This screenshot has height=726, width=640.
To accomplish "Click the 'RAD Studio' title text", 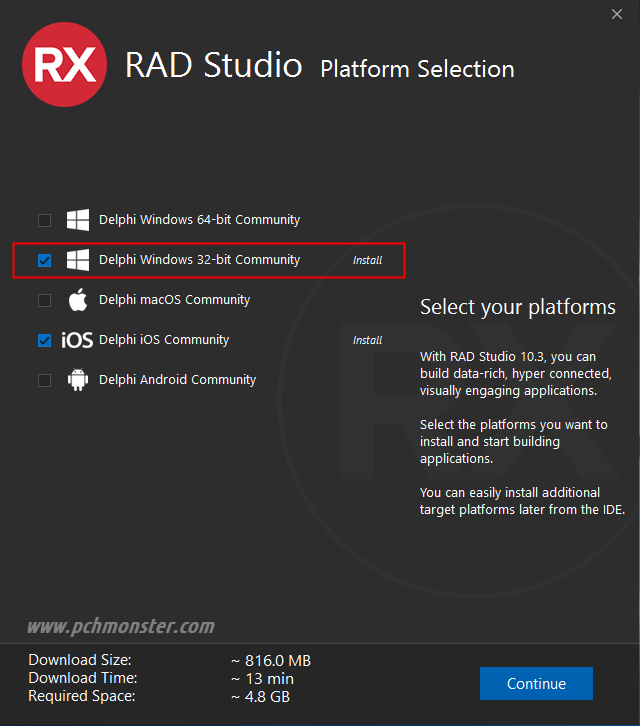I will [x=213, y=65].
